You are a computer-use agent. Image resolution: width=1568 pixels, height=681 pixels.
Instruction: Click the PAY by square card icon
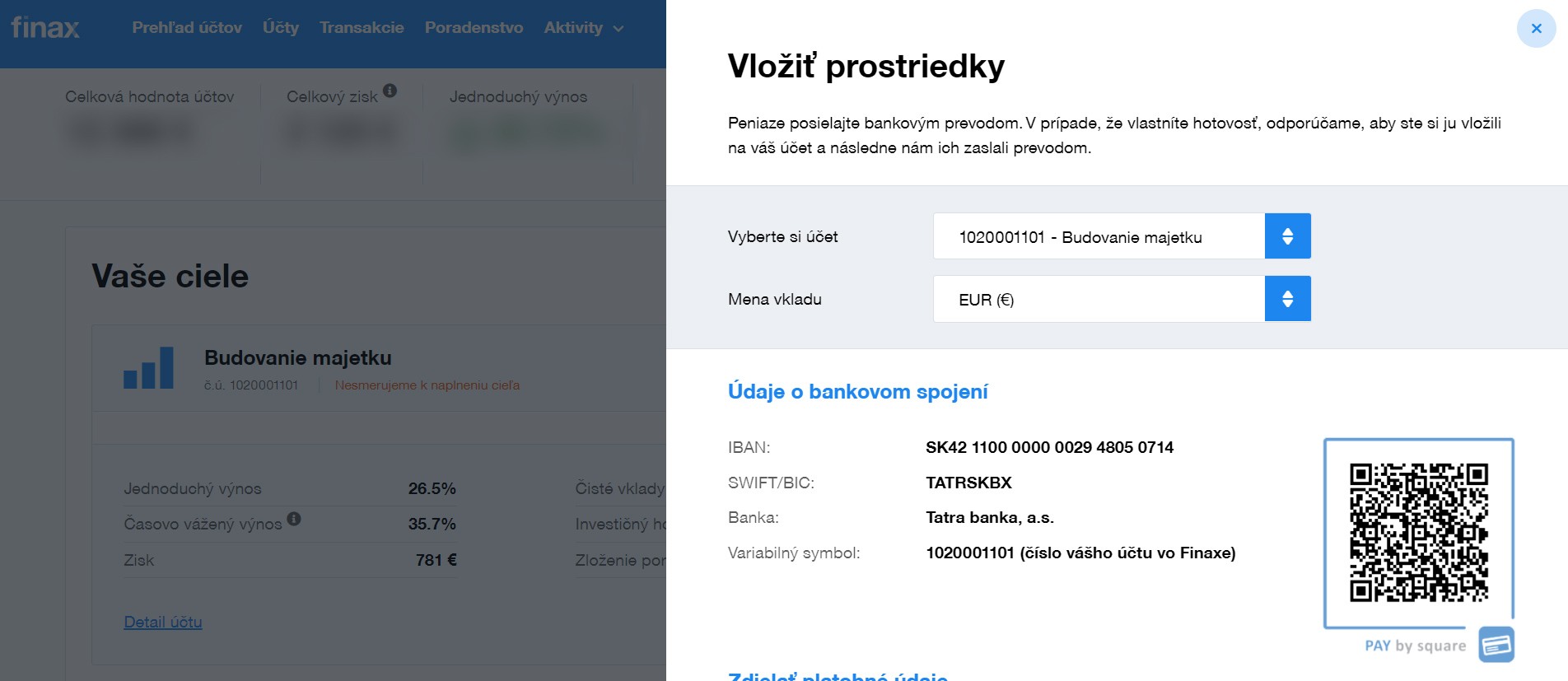[1497, 645]
